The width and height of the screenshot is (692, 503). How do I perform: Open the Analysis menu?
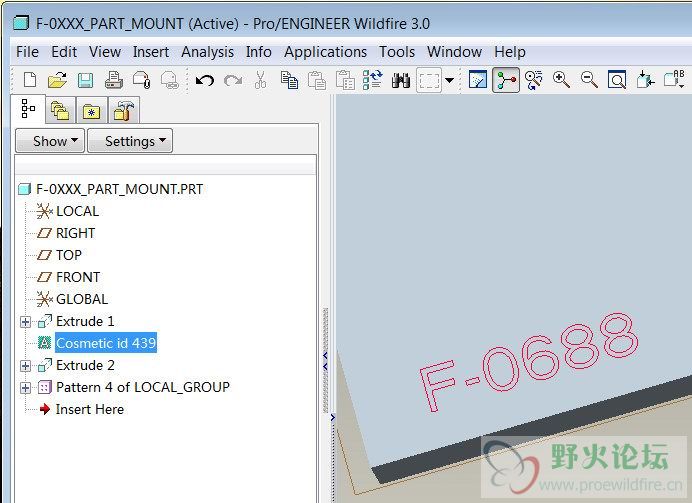(x=207, y=52)
